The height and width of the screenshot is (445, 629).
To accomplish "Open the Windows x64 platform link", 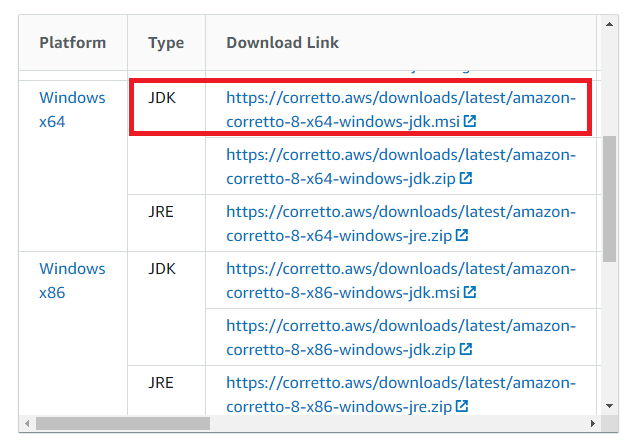I will (72, 110).
